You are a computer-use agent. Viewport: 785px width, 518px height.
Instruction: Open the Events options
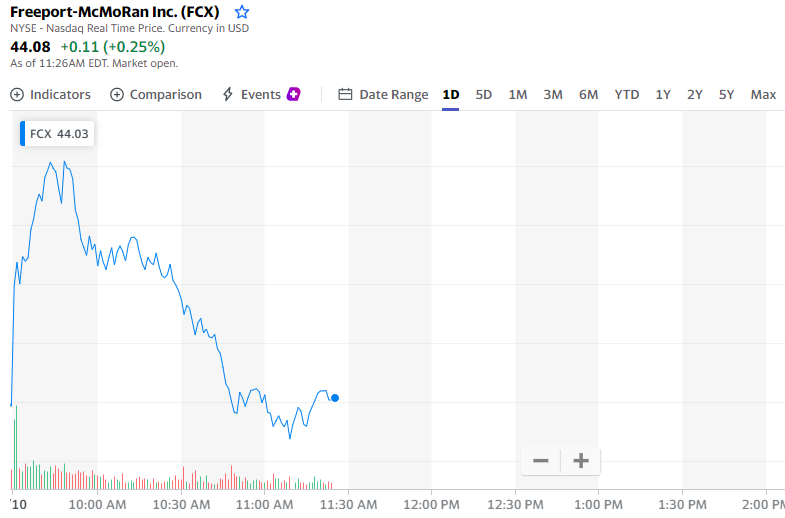[251, 94]
